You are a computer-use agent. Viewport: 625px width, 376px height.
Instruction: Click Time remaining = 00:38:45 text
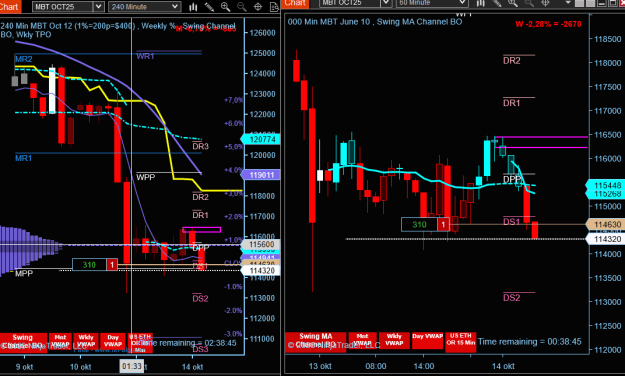(x=530, y=341)
